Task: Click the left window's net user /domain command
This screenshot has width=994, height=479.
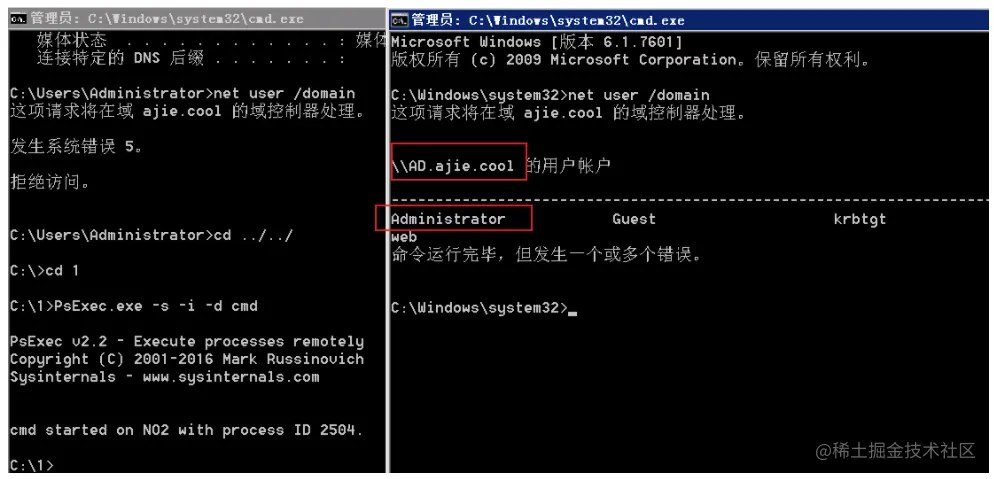Action: pos(285,94)
